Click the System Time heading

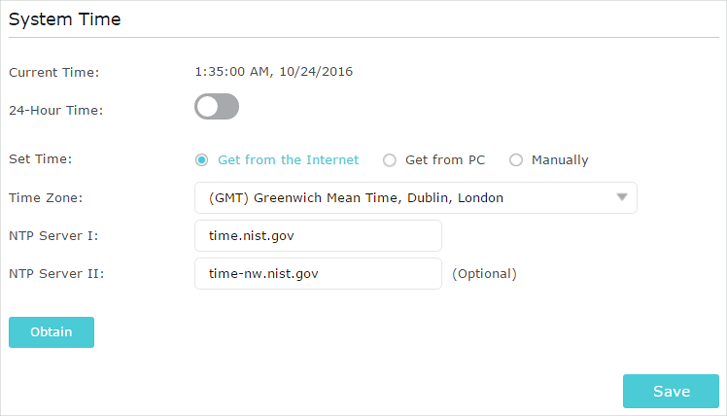(65, 20)
